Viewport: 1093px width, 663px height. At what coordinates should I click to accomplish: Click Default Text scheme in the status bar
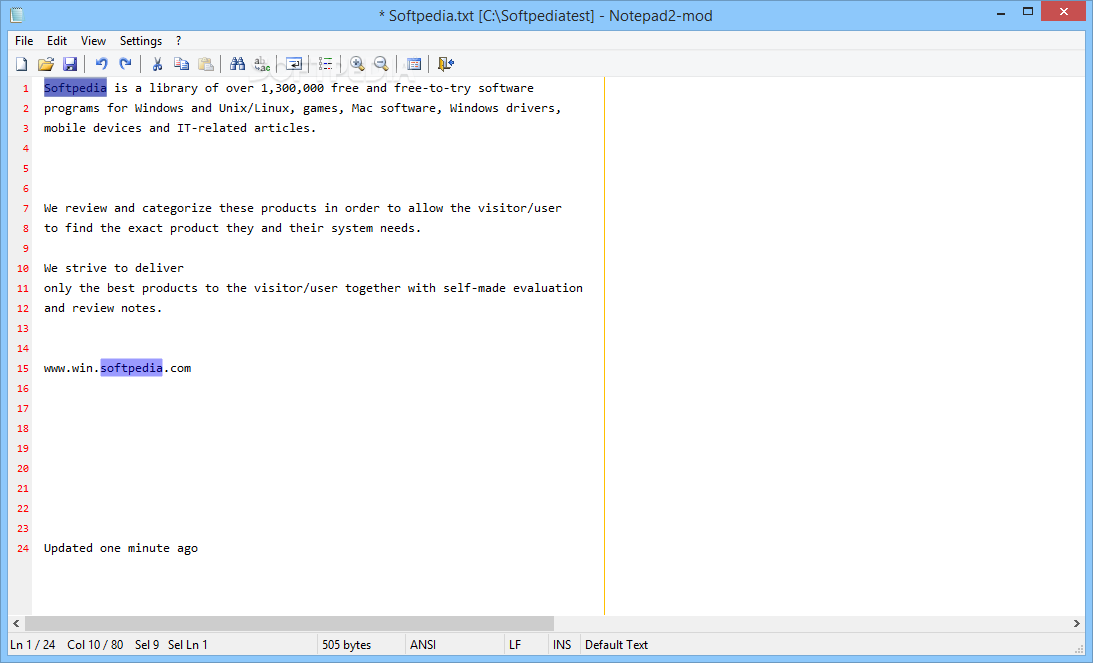616,645
